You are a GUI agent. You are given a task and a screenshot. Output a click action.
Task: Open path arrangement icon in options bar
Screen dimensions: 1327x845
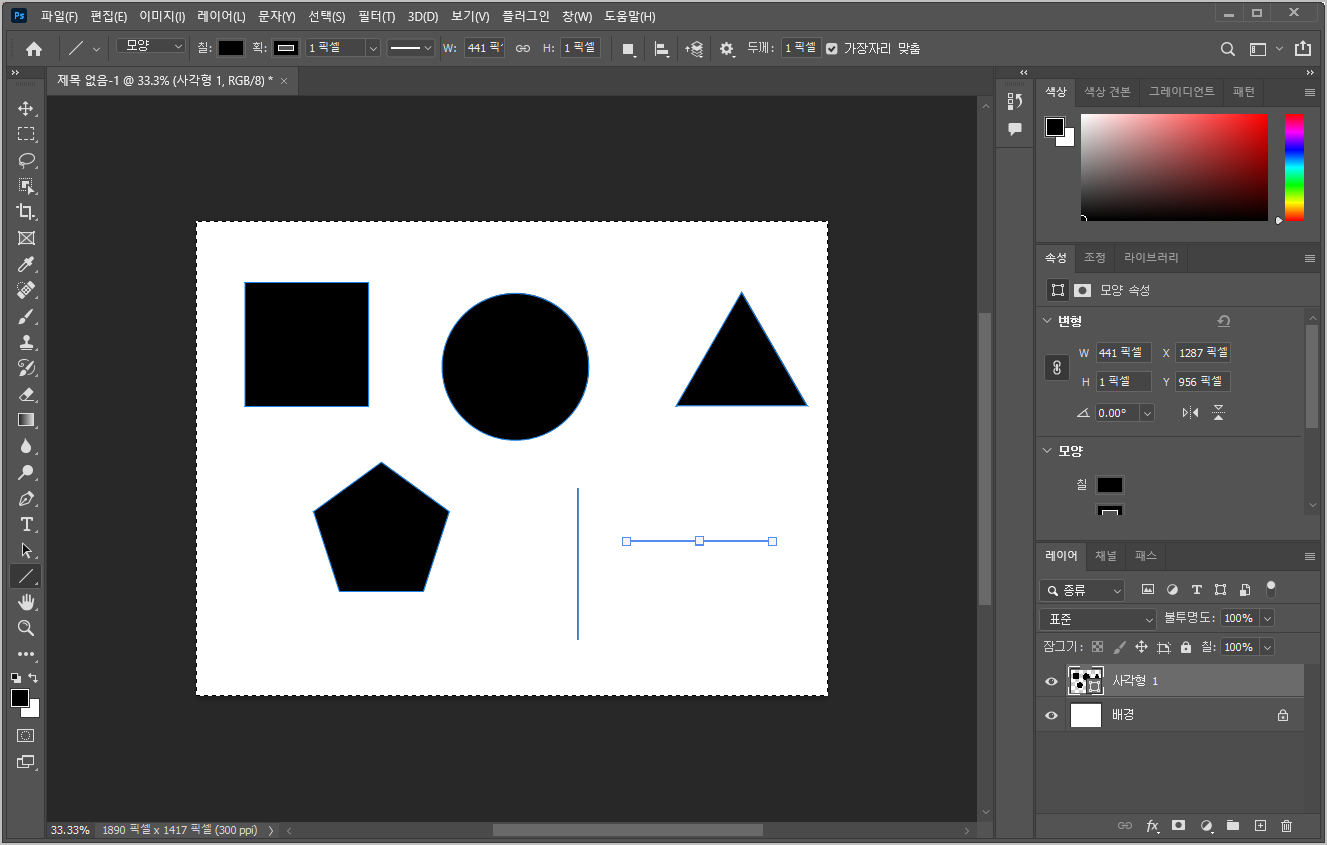(x=694, y=48)
